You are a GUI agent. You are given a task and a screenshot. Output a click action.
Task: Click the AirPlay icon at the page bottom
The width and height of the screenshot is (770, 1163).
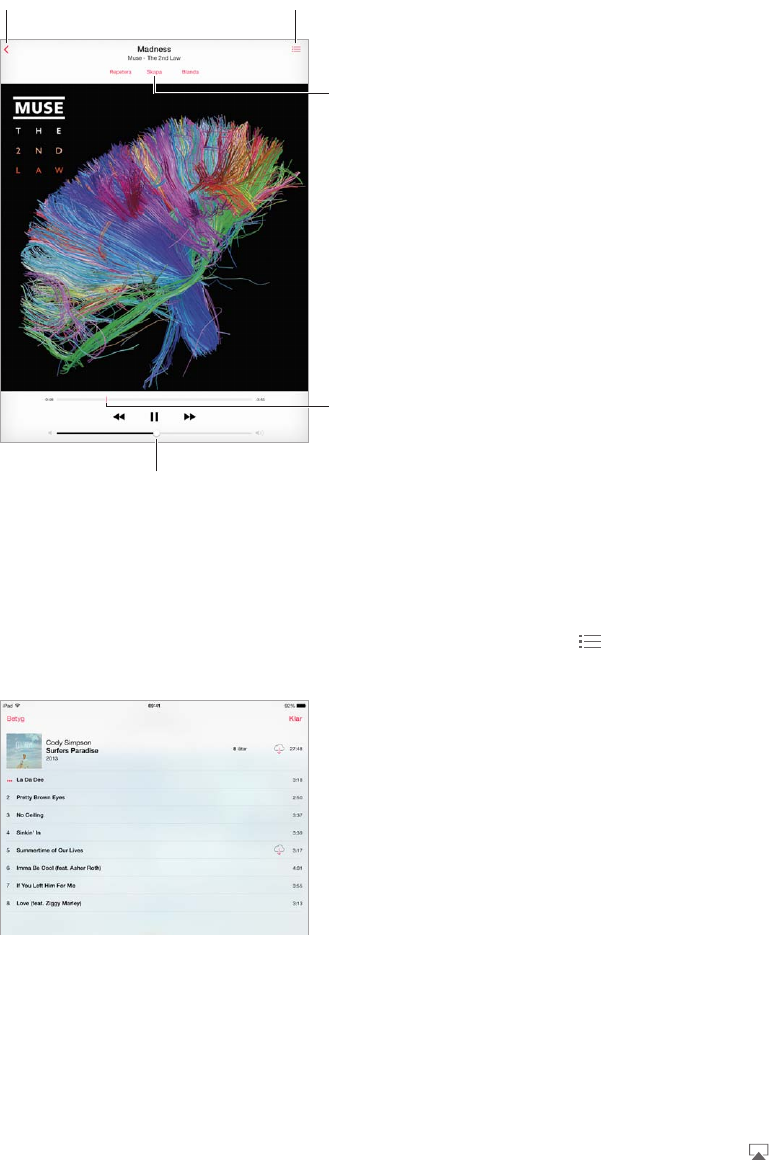[x=758, y=1151]
